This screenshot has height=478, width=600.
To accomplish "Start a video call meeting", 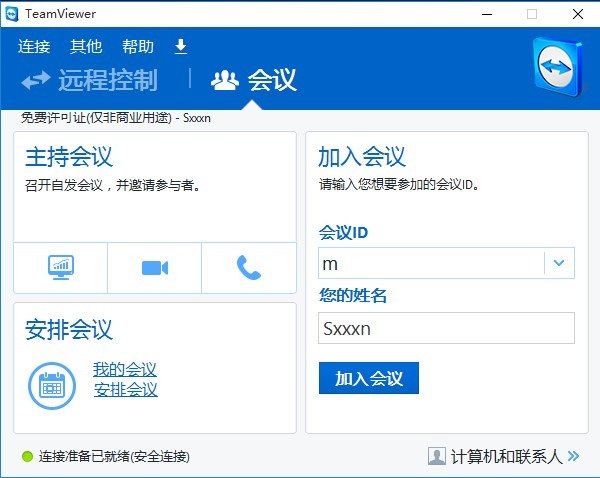I will (x=155, y=268).
